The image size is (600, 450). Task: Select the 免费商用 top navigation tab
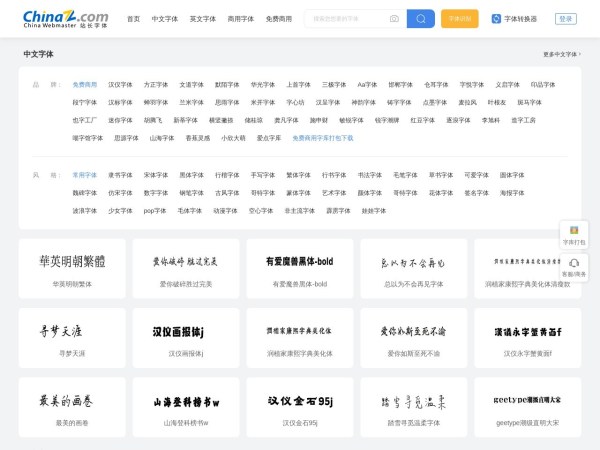click(x=279, y=18)
